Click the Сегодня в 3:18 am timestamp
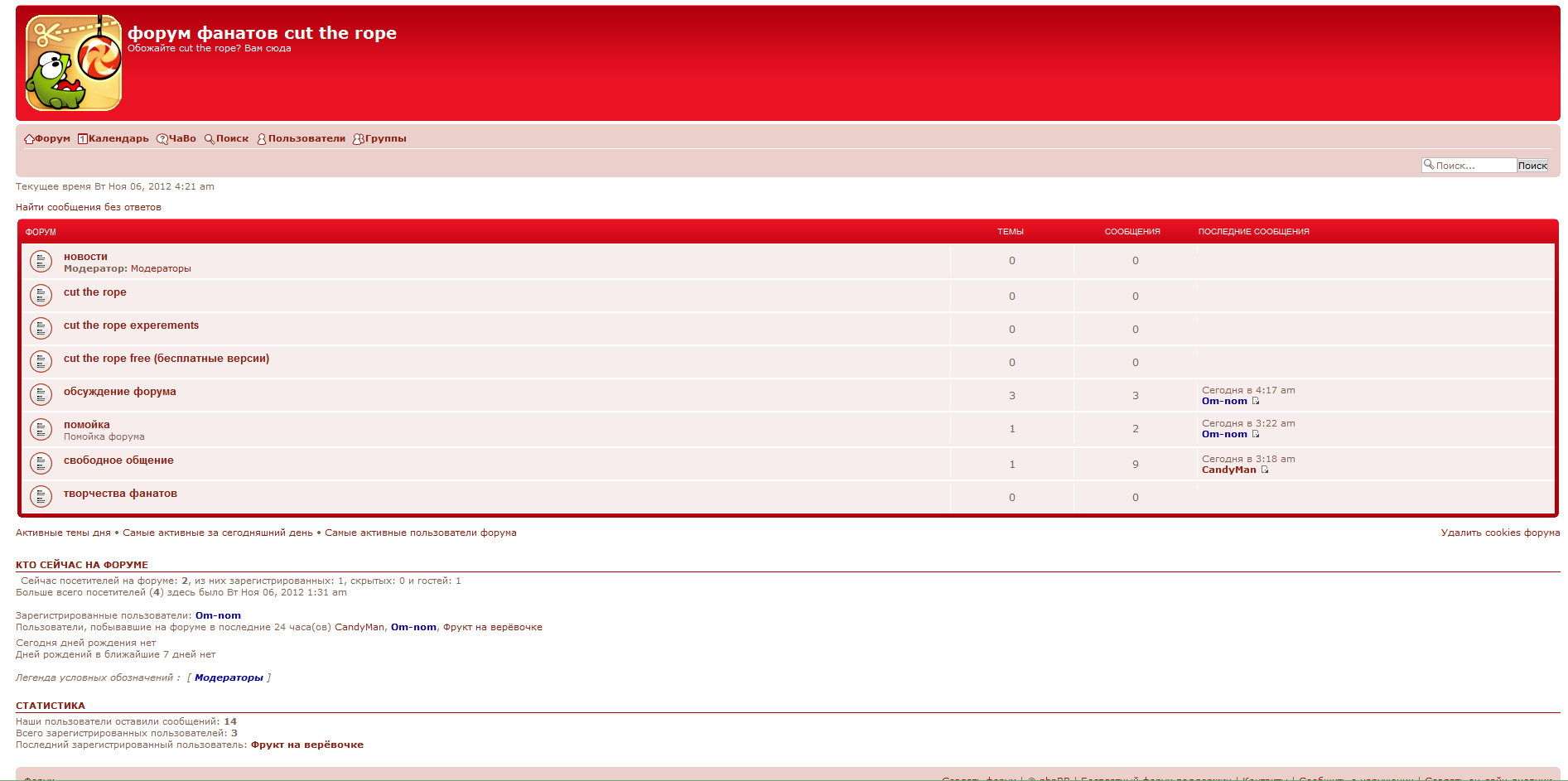Screen dimensions: 1568x781 click(1248, 459)
